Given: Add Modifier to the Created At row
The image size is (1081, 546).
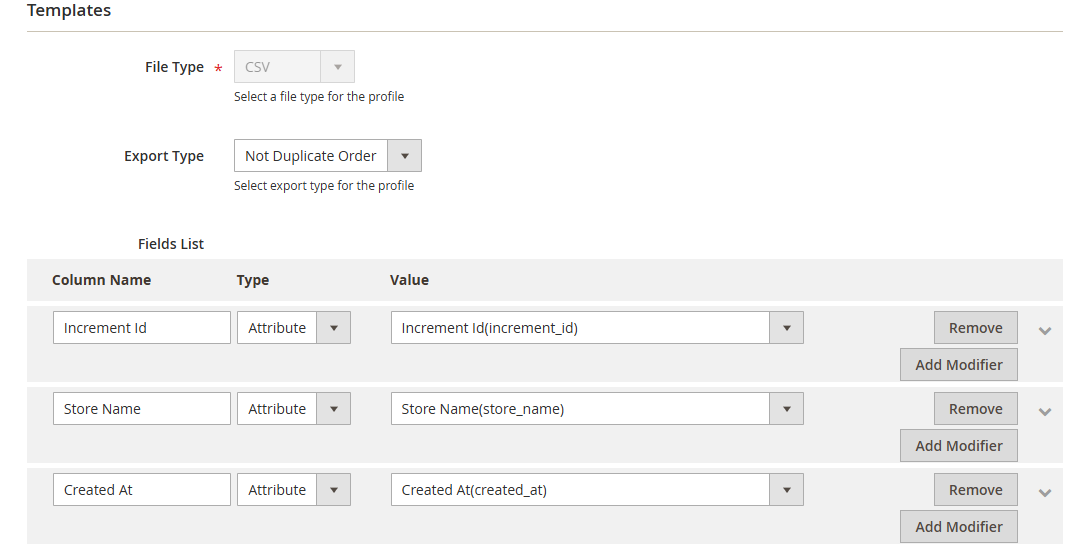Looking at the screenshot, I should click(x=958, y=527).
